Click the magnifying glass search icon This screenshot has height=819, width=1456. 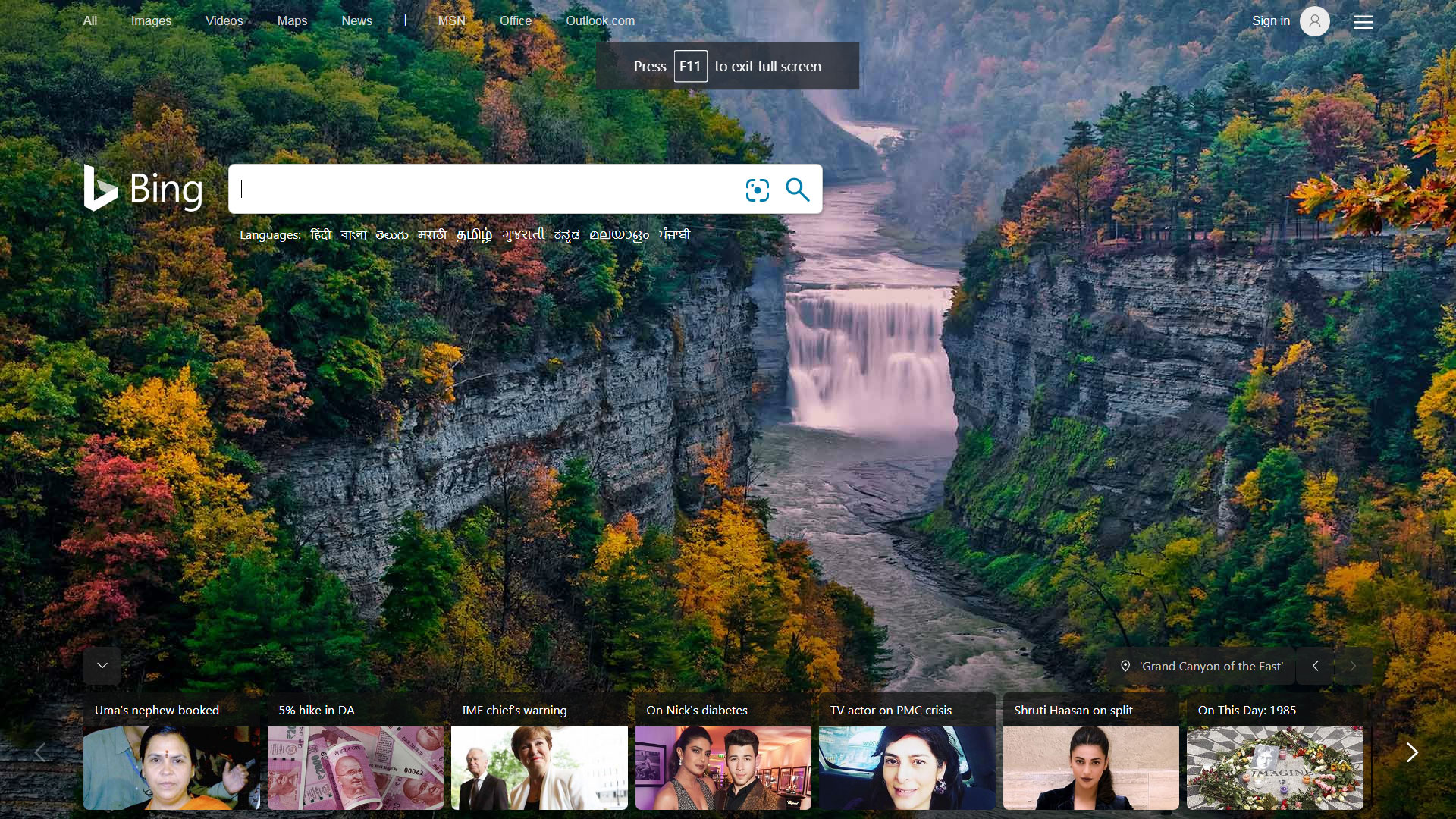pos(797,190)
